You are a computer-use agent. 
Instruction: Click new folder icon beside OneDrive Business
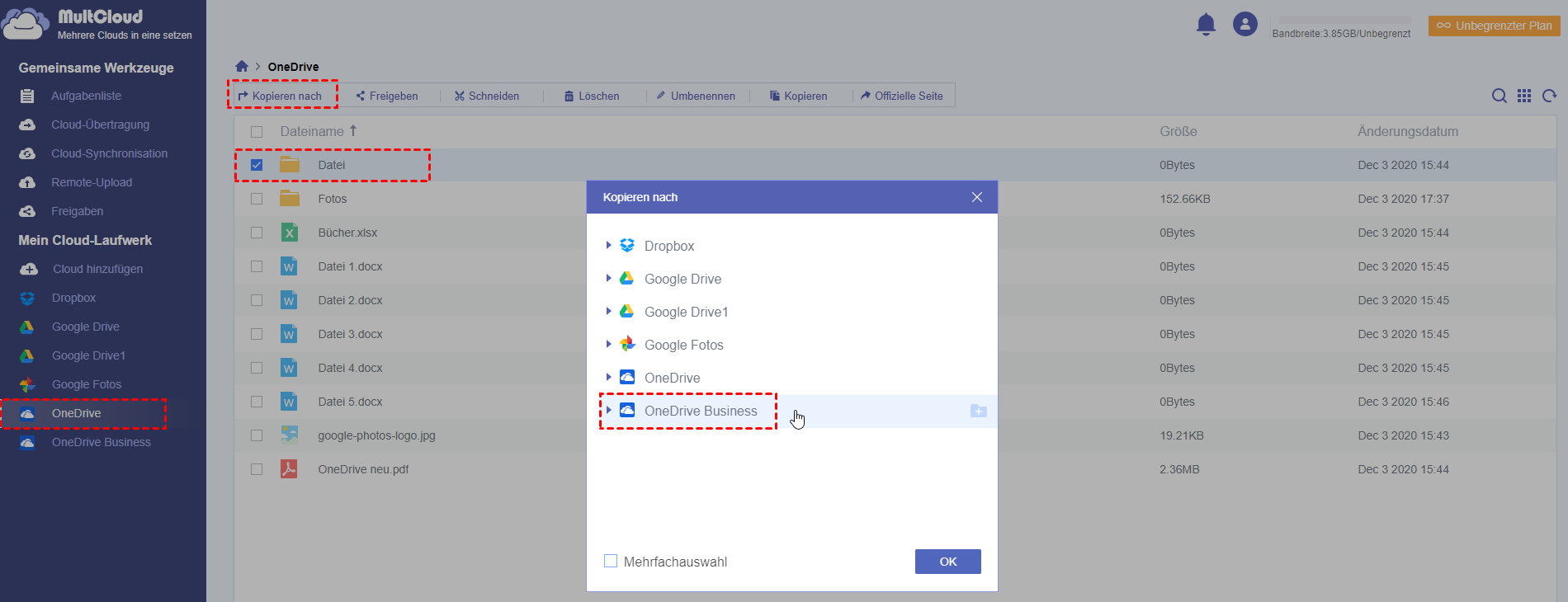tap(978, 411)
